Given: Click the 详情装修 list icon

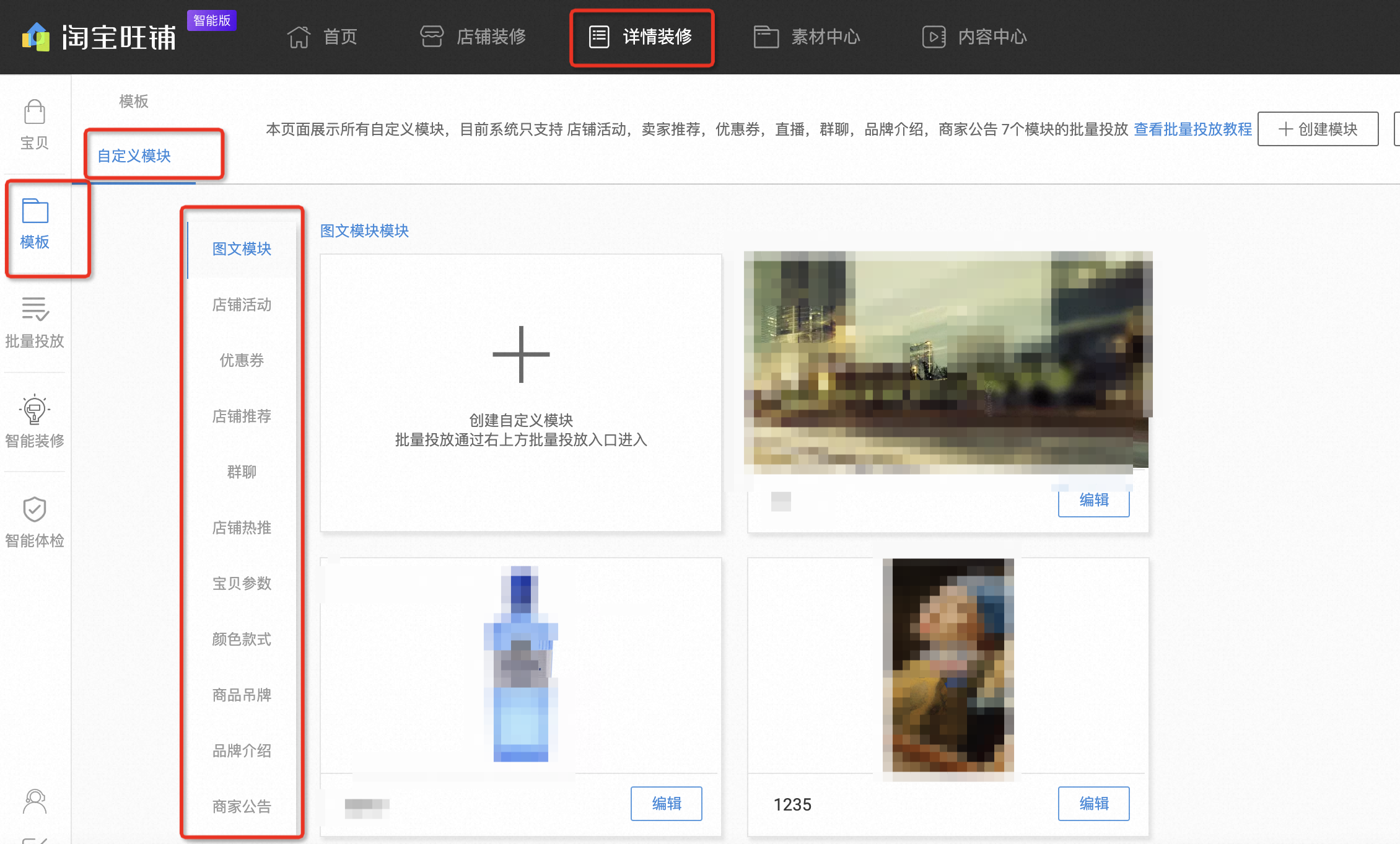Looking at the screenshot, I should (x=599, y=37).
